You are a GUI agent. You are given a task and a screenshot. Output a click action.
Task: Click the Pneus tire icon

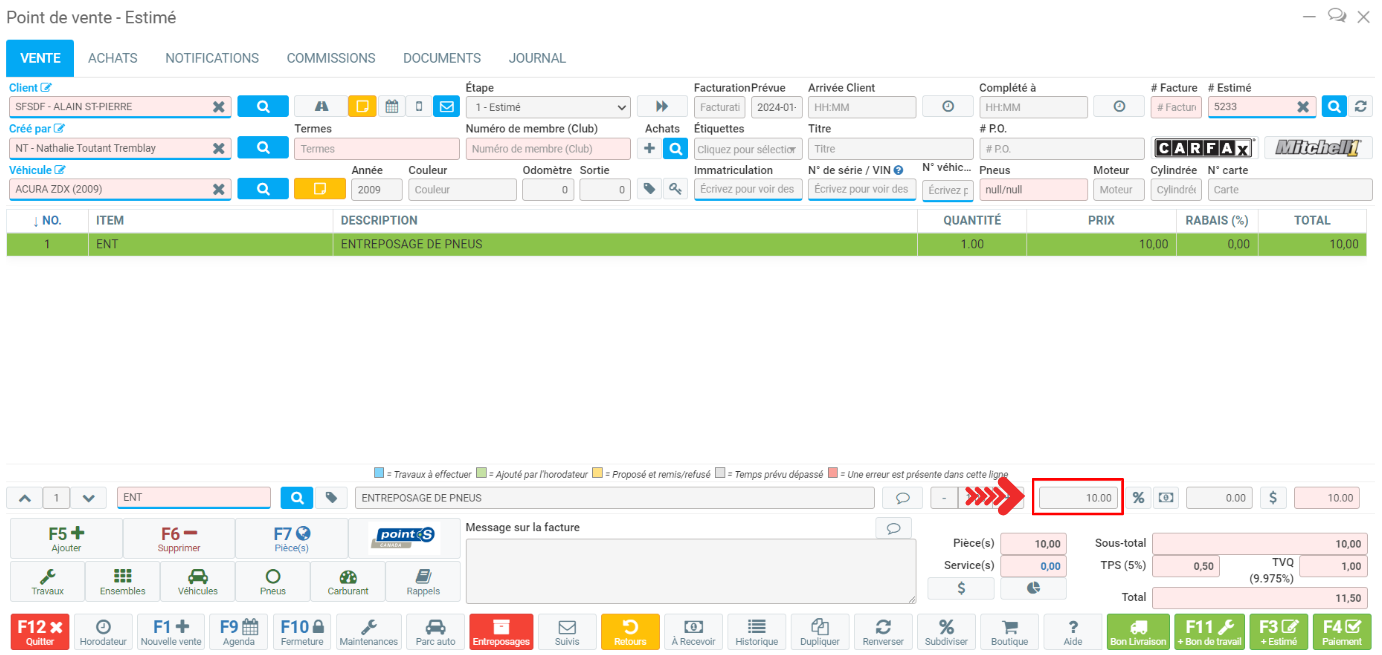click(272, 581)
